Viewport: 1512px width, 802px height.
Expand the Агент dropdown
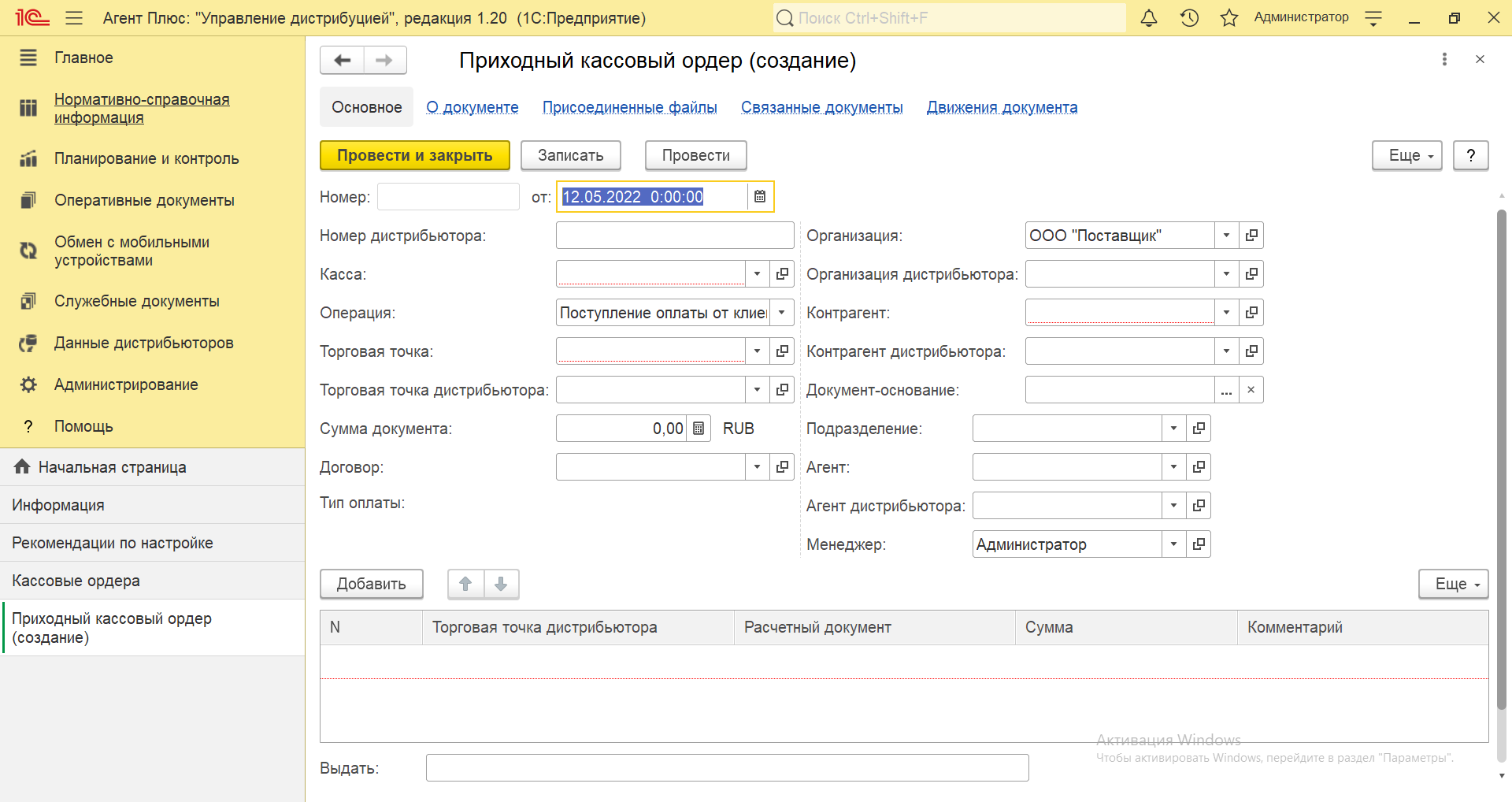click(1173, 467)
